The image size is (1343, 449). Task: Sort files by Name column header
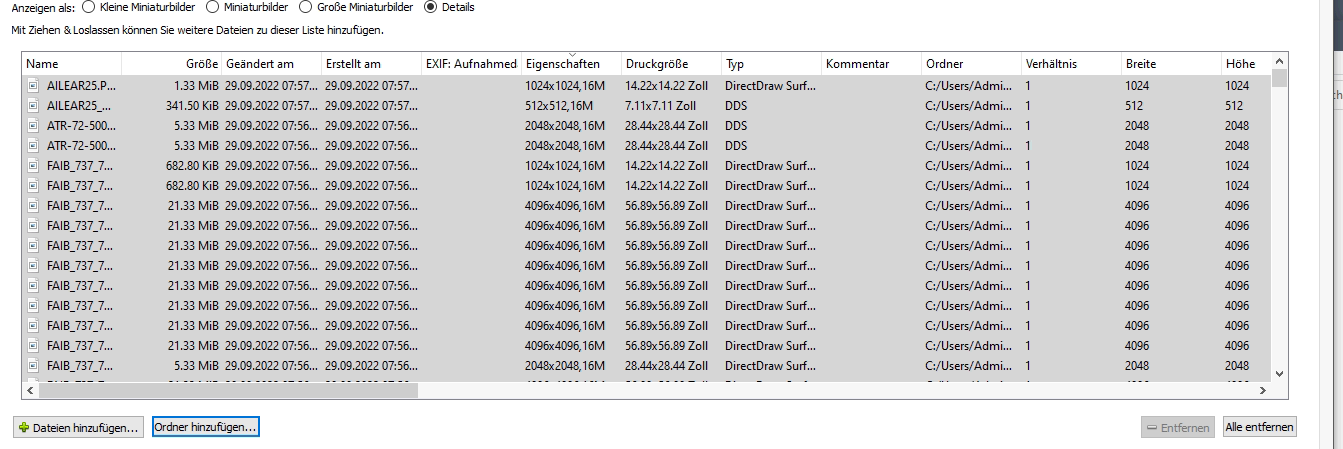[x=71, y=64]
